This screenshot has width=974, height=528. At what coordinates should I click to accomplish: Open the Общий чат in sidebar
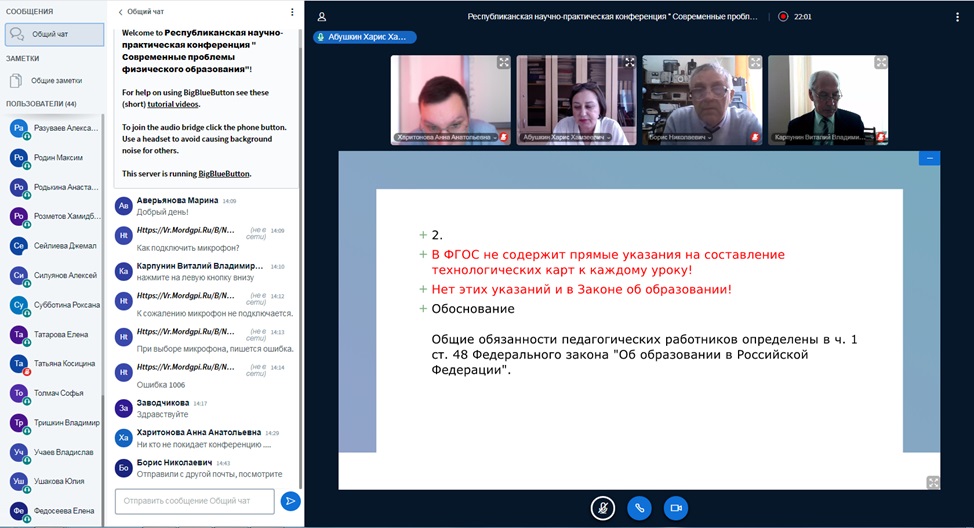(53, 34)
